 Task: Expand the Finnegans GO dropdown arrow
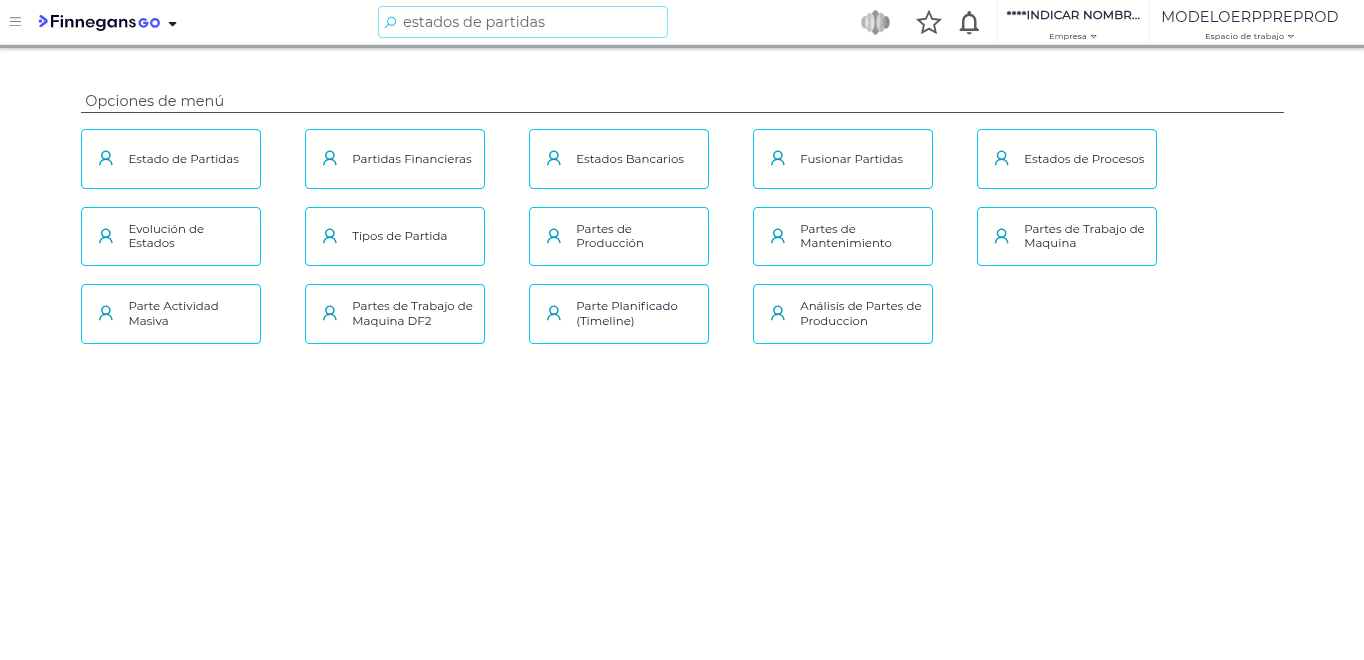tap(173, 24)
